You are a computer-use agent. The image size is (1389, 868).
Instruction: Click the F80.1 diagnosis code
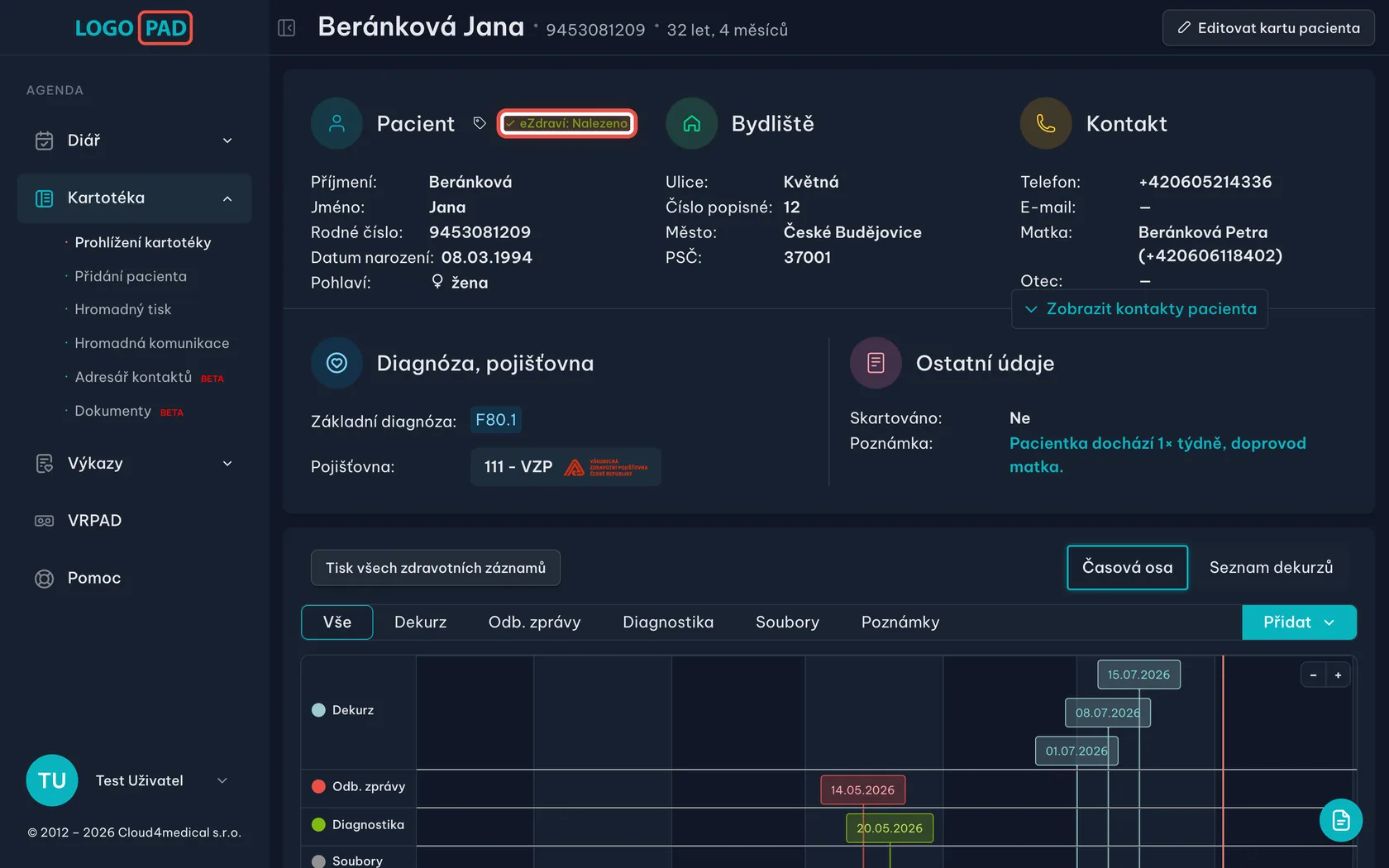496,420
